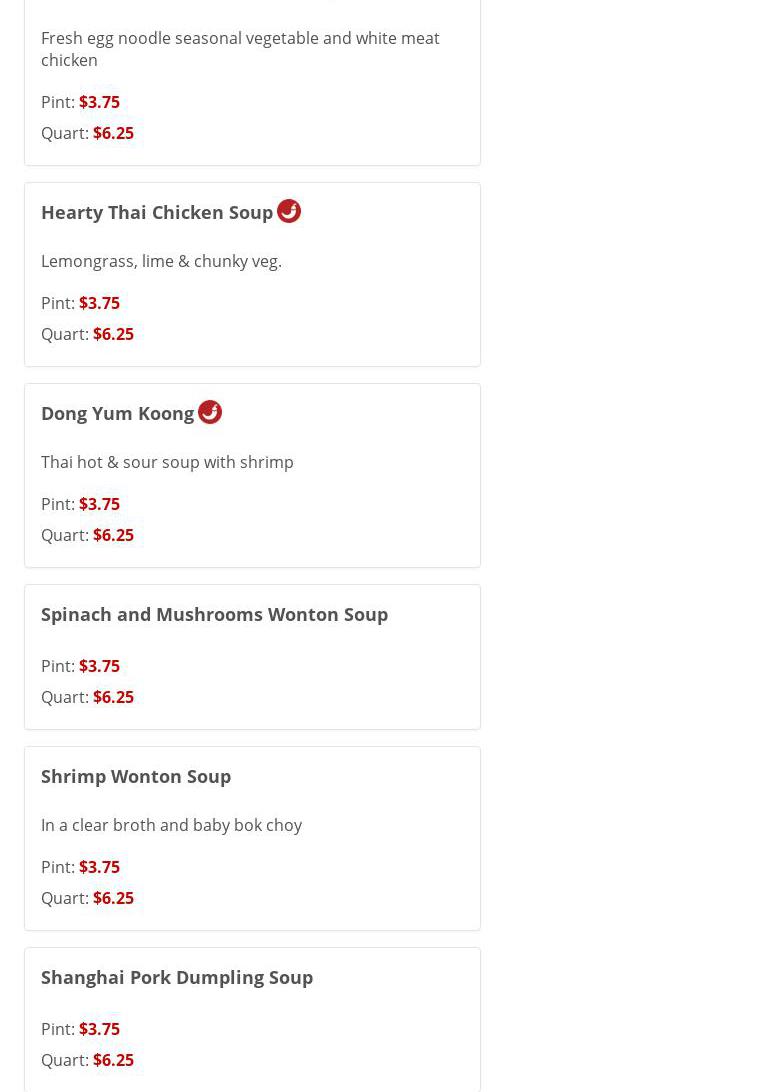Select the Quart price for Shrimp Wonton Soup
The width and height of the screenshot is (770, 1092).
point(113,898)
